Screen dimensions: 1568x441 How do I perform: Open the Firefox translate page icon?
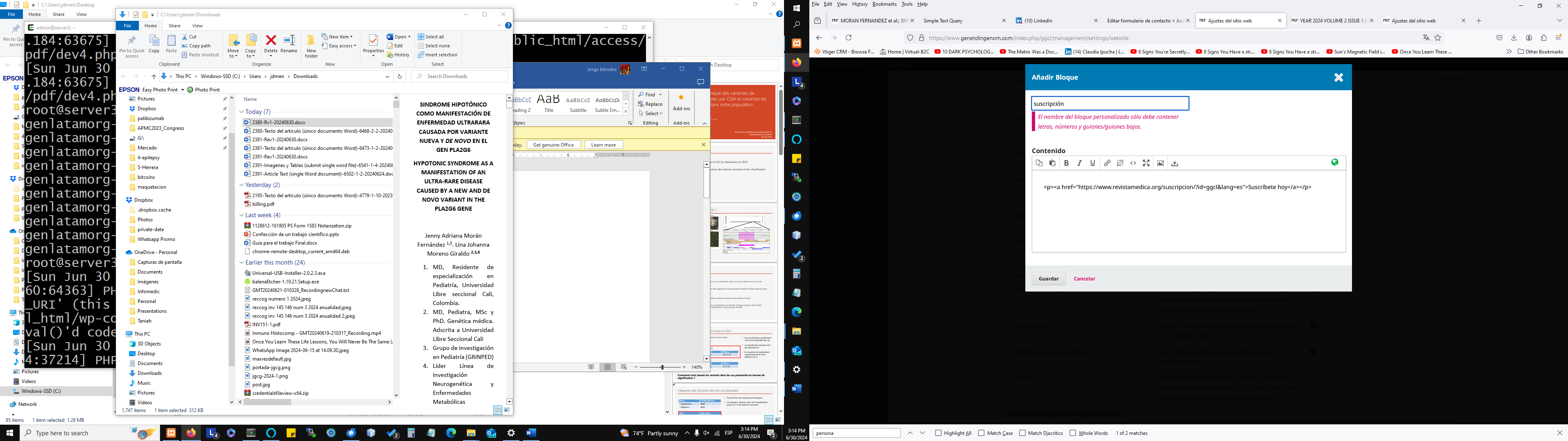coord(1425,38)
